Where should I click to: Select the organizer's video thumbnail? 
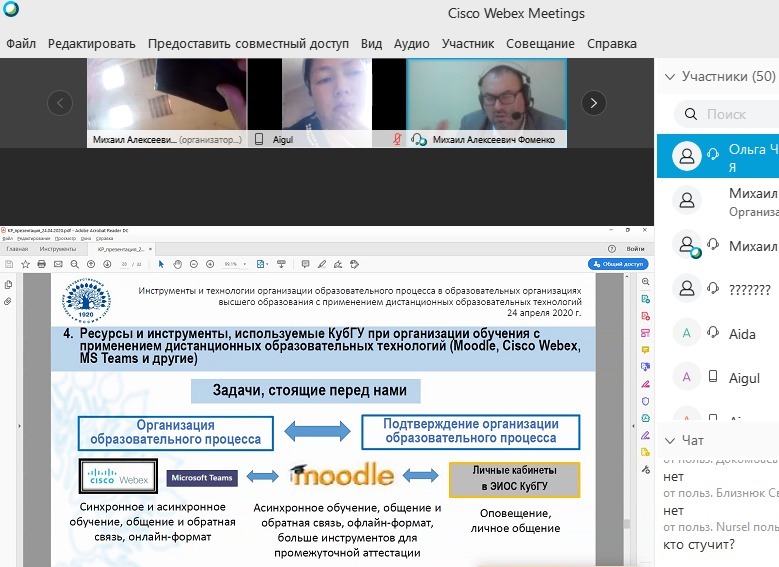[x=167, y=103]
